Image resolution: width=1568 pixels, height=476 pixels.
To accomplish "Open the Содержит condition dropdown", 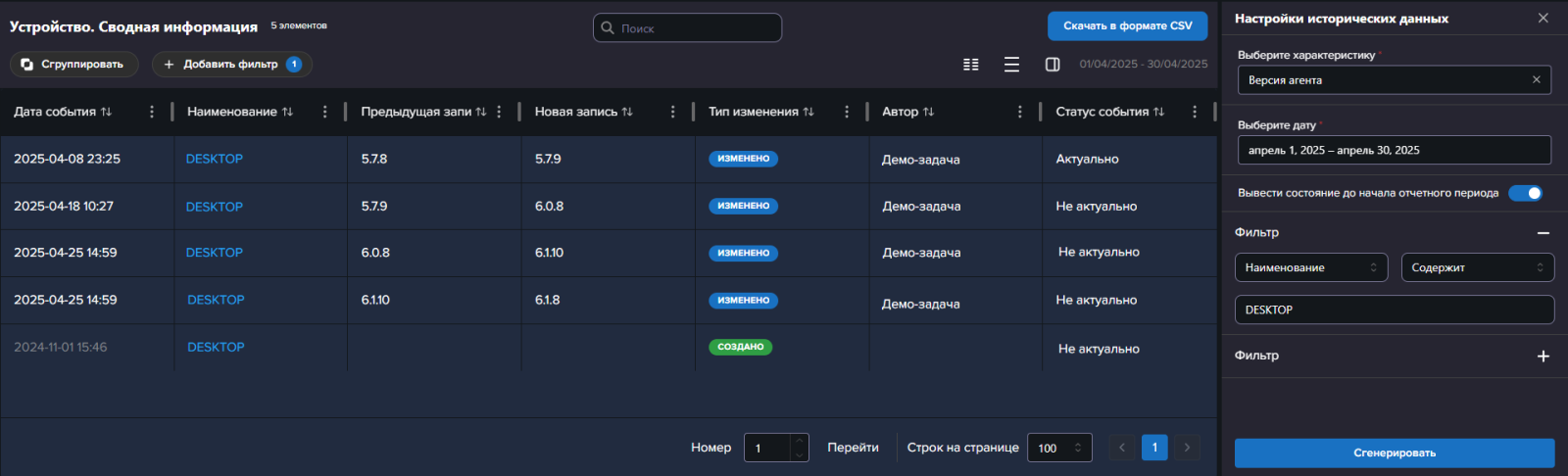I will [1478, 267].
